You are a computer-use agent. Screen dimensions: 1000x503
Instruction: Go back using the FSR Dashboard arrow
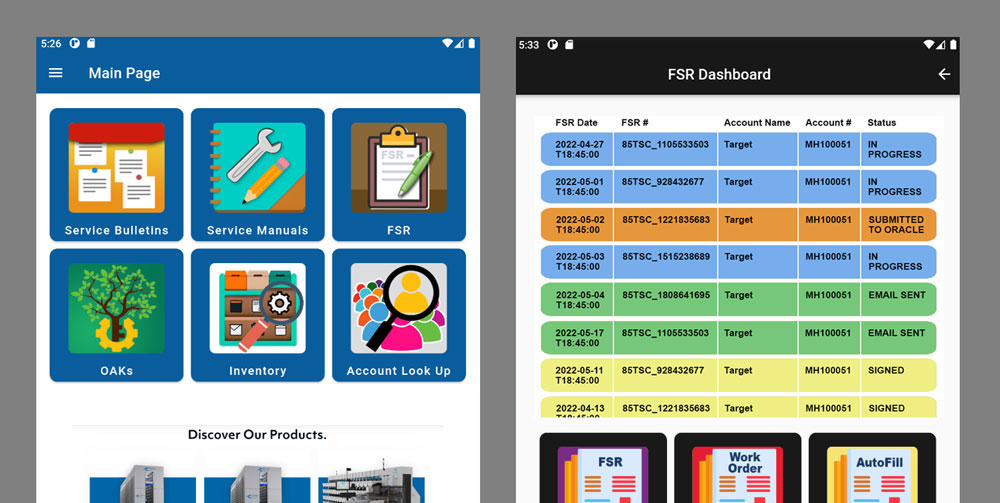943,74
